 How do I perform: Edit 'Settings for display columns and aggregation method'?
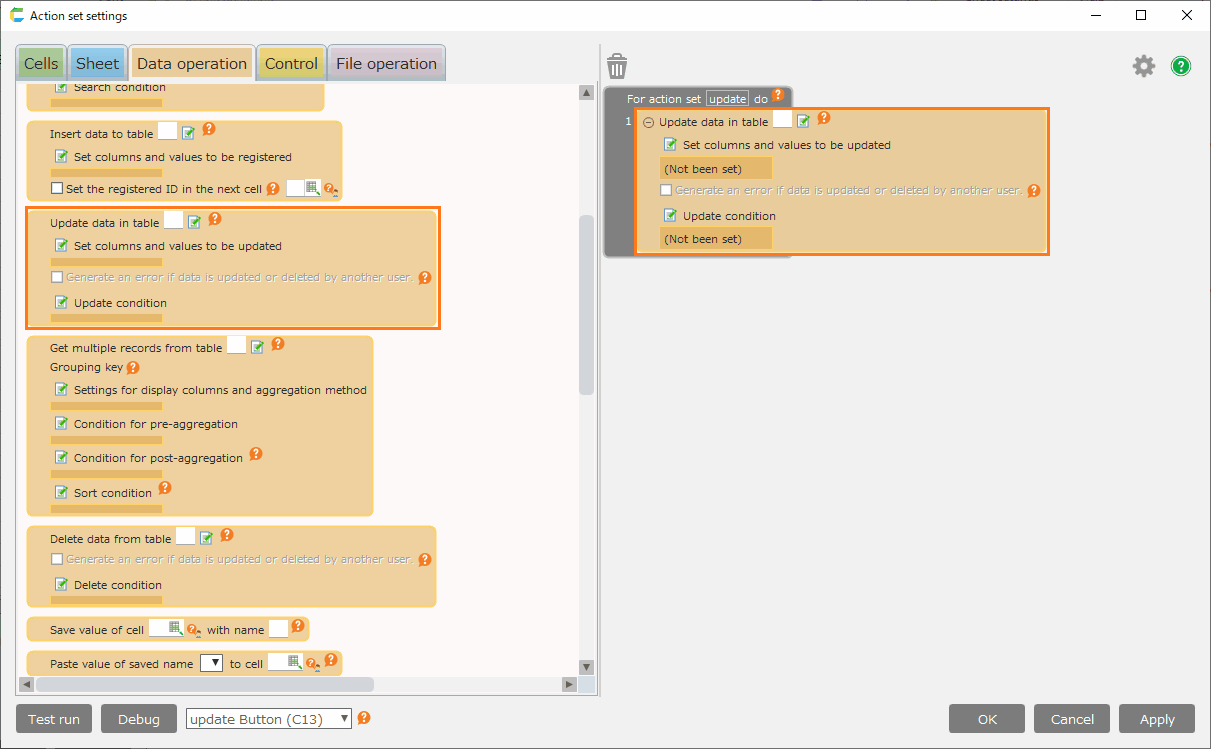pyautogui.click(x=61, y=389)
